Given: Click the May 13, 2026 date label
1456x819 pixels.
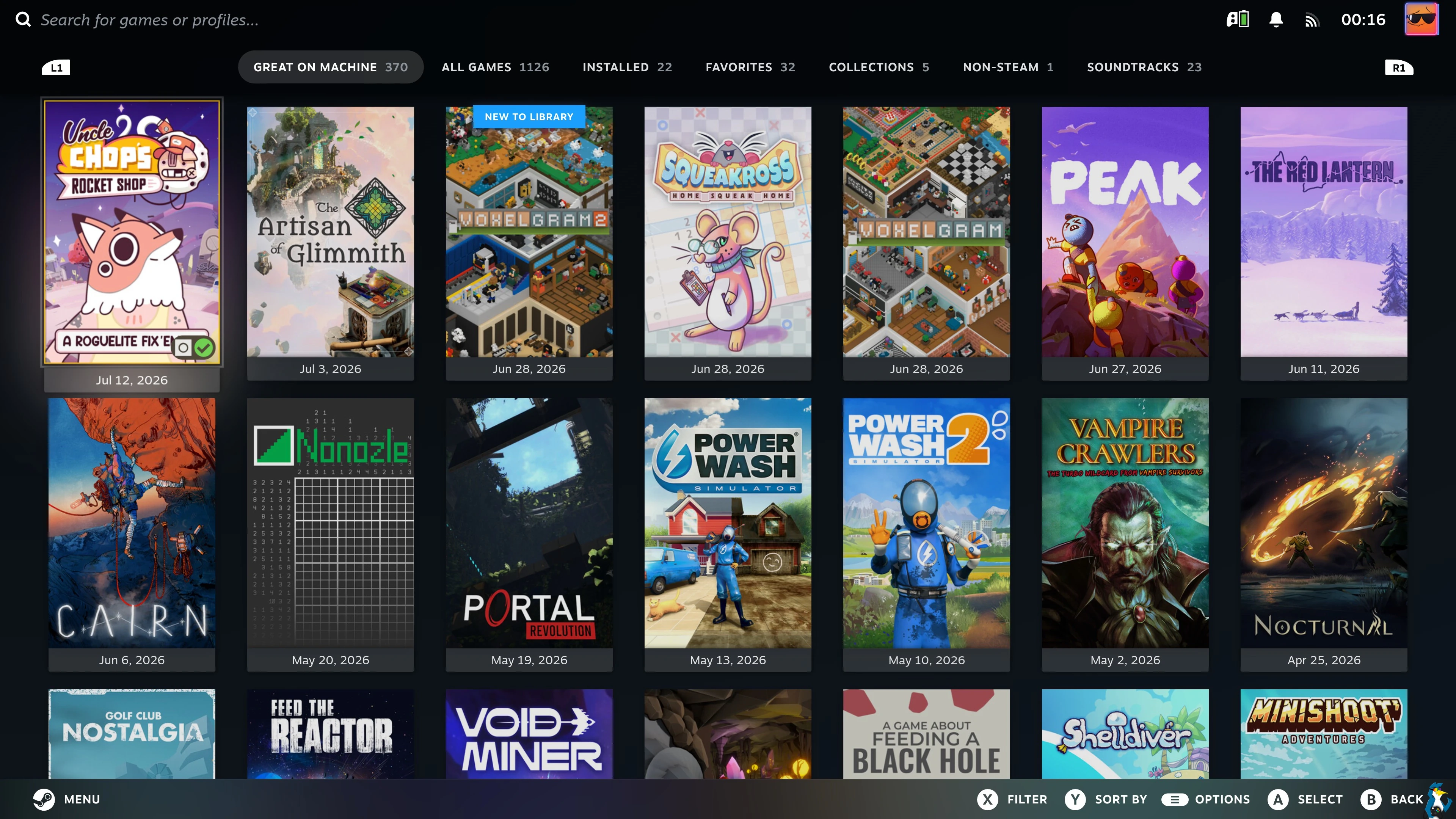Looking at the screenshot, I should [728, 660].
